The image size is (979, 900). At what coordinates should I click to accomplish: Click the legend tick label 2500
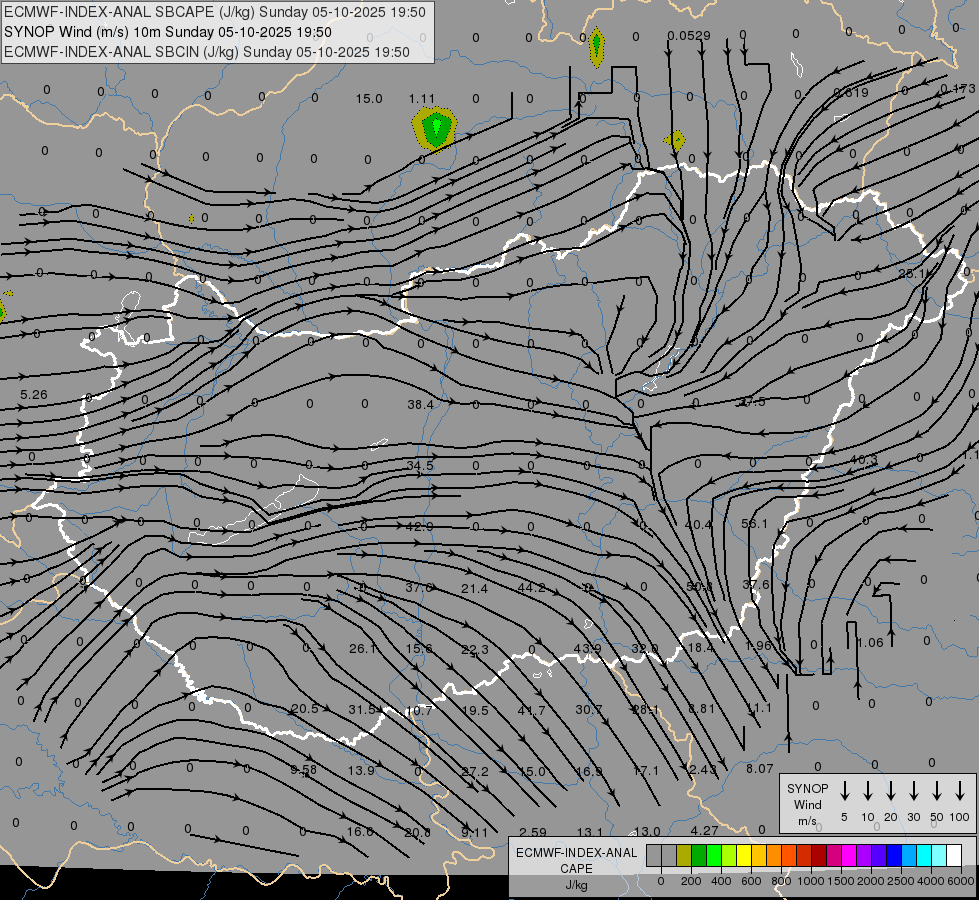tap(900, 881)
